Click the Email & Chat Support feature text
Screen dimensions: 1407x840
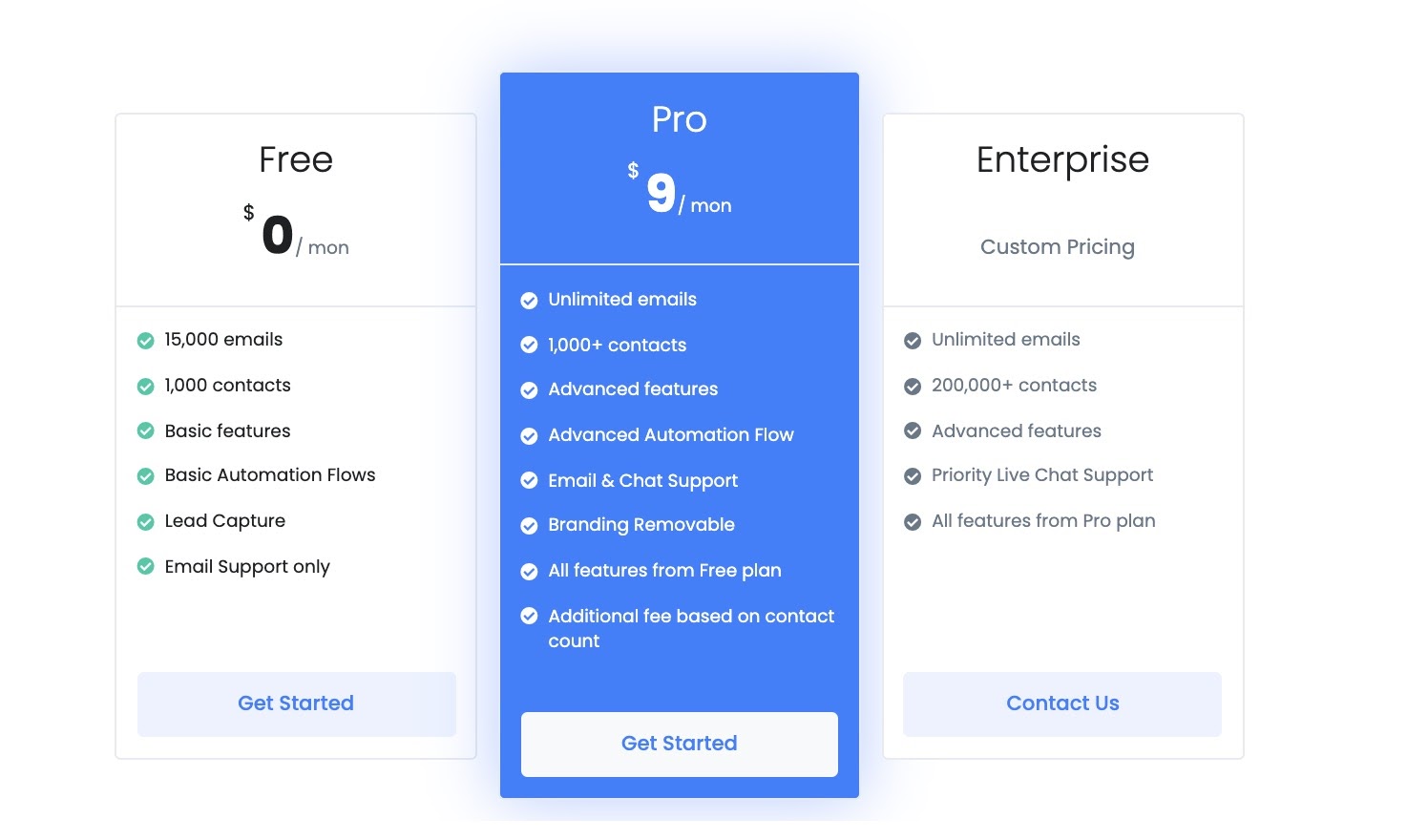(642, 481)
